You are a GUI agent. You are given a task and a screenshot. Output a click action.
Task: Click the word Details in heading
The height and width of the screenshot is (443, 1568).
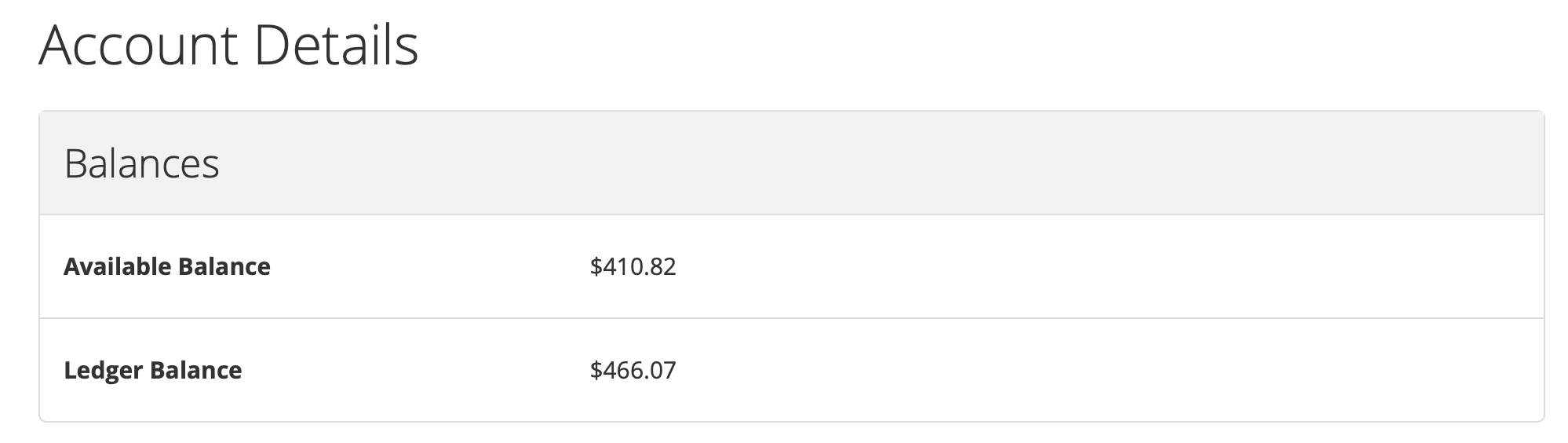pyautogui.click(x=336, y=46)
